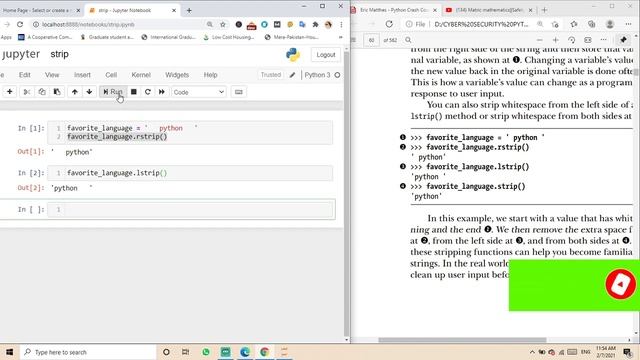
Task: Bookmark this page with star icon
Action: pyautogui.click(x=222, y=24)
